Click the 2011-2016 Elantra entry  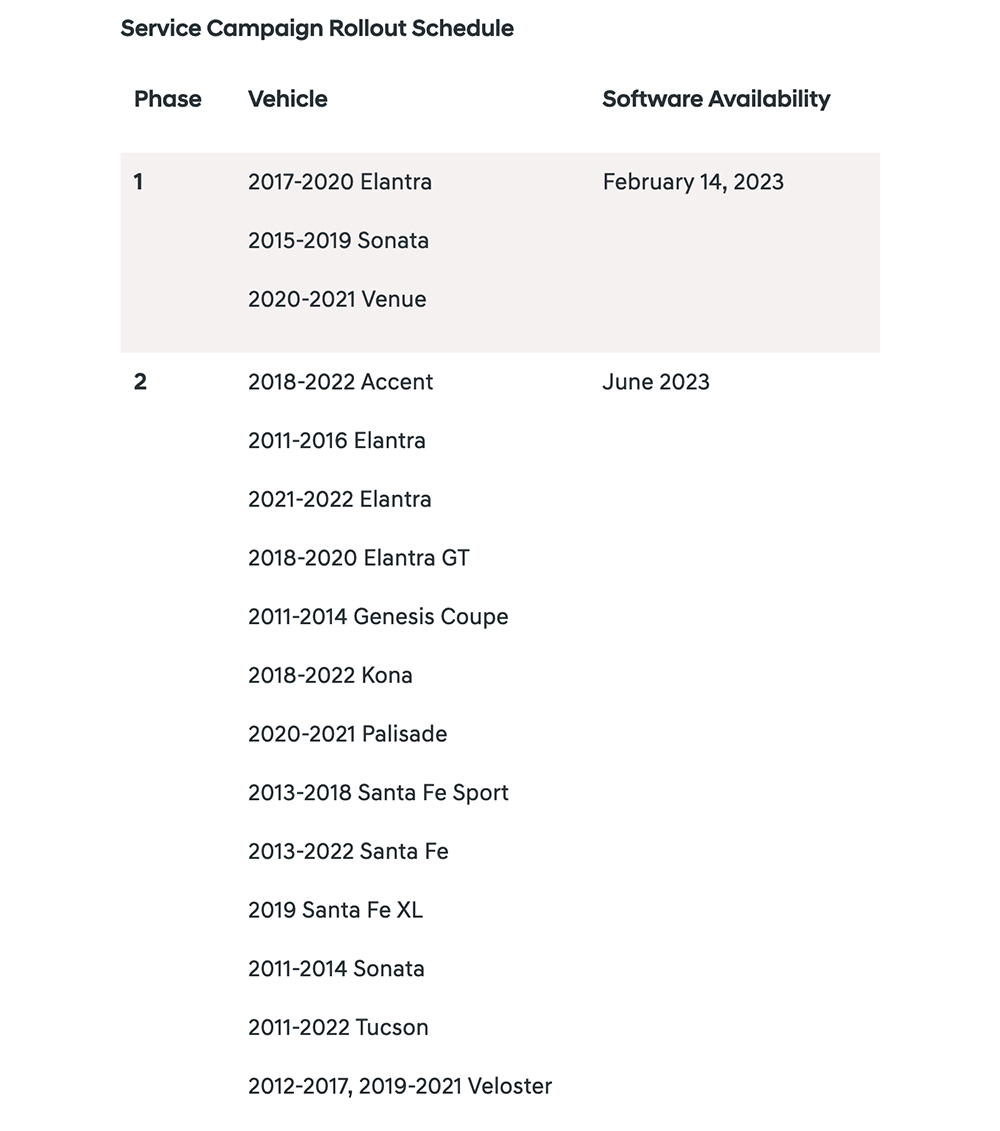(337, 441)
